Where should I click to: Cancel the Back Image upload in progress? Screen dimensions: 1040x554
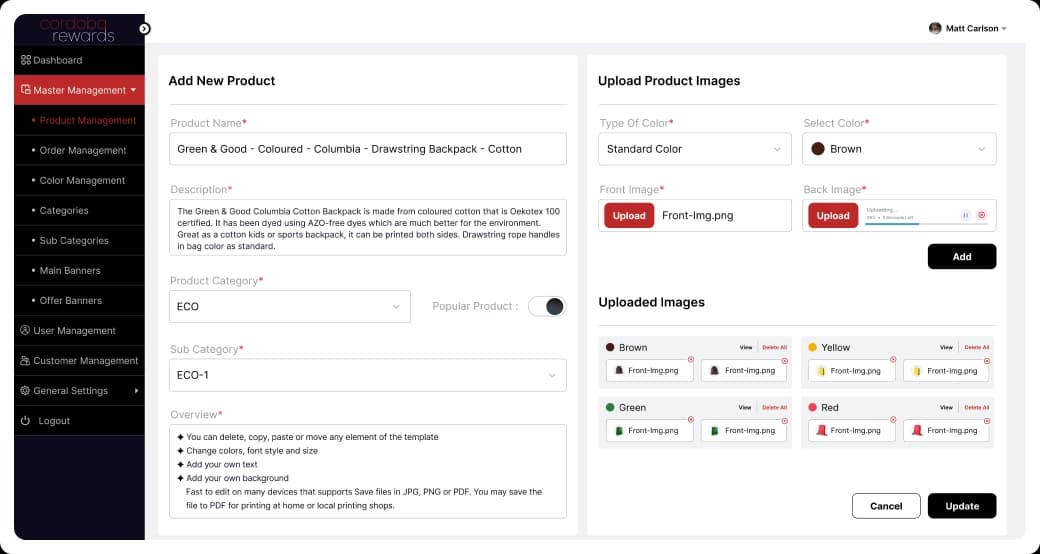(982, 215)
